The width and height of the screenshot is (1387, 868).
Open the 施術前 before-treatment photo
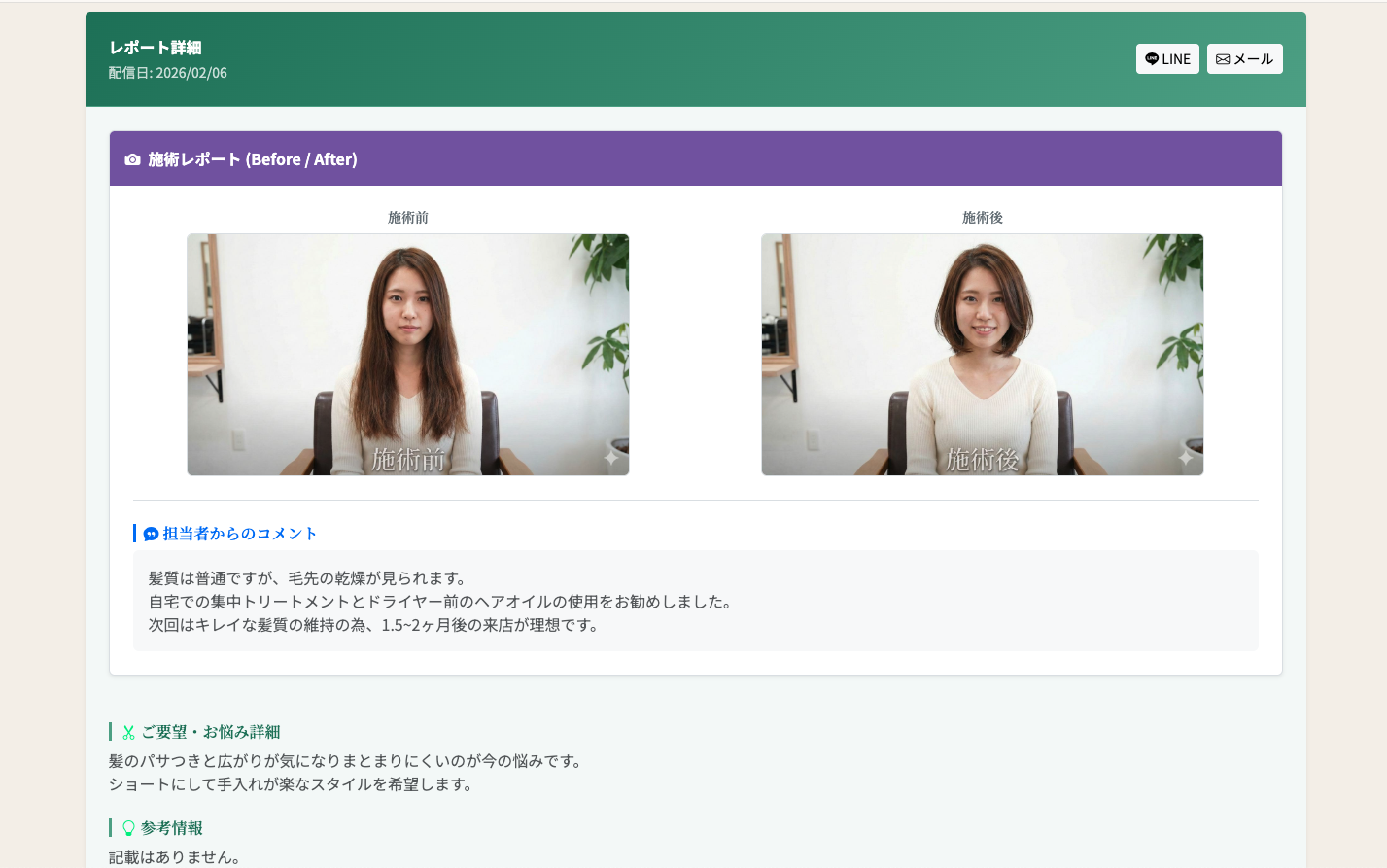click(407, 354)
